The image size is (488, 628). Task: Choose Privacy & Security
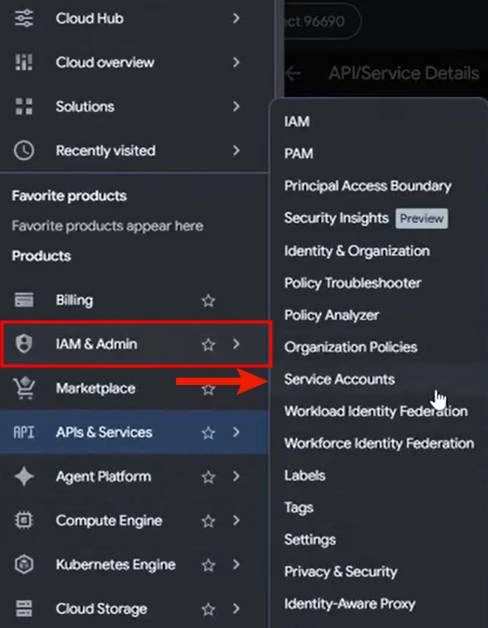pyautogui.click(x=341, y=572)
